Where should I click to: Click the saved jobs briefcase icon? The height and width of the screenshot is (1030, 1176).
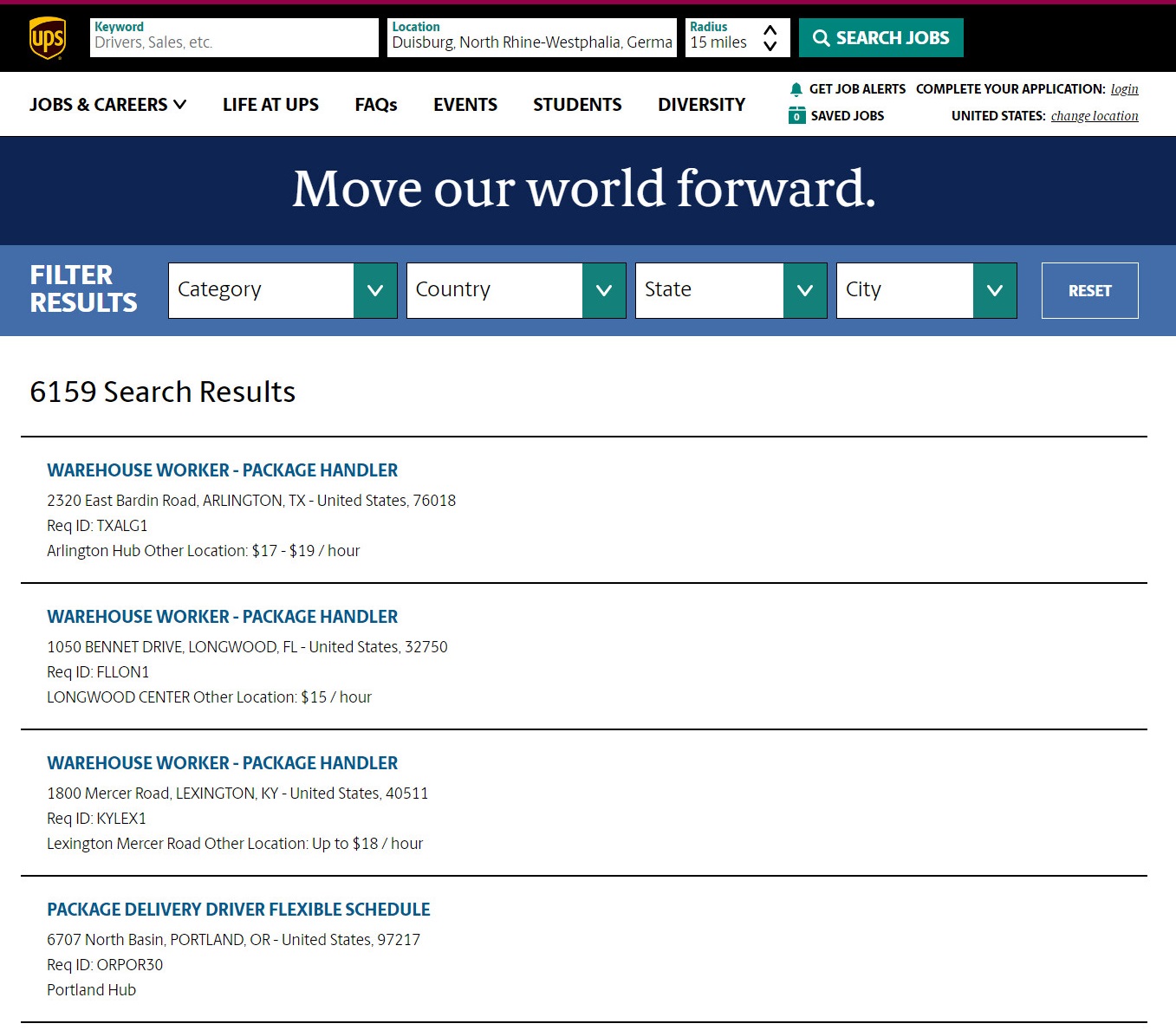tap(796, 116)
